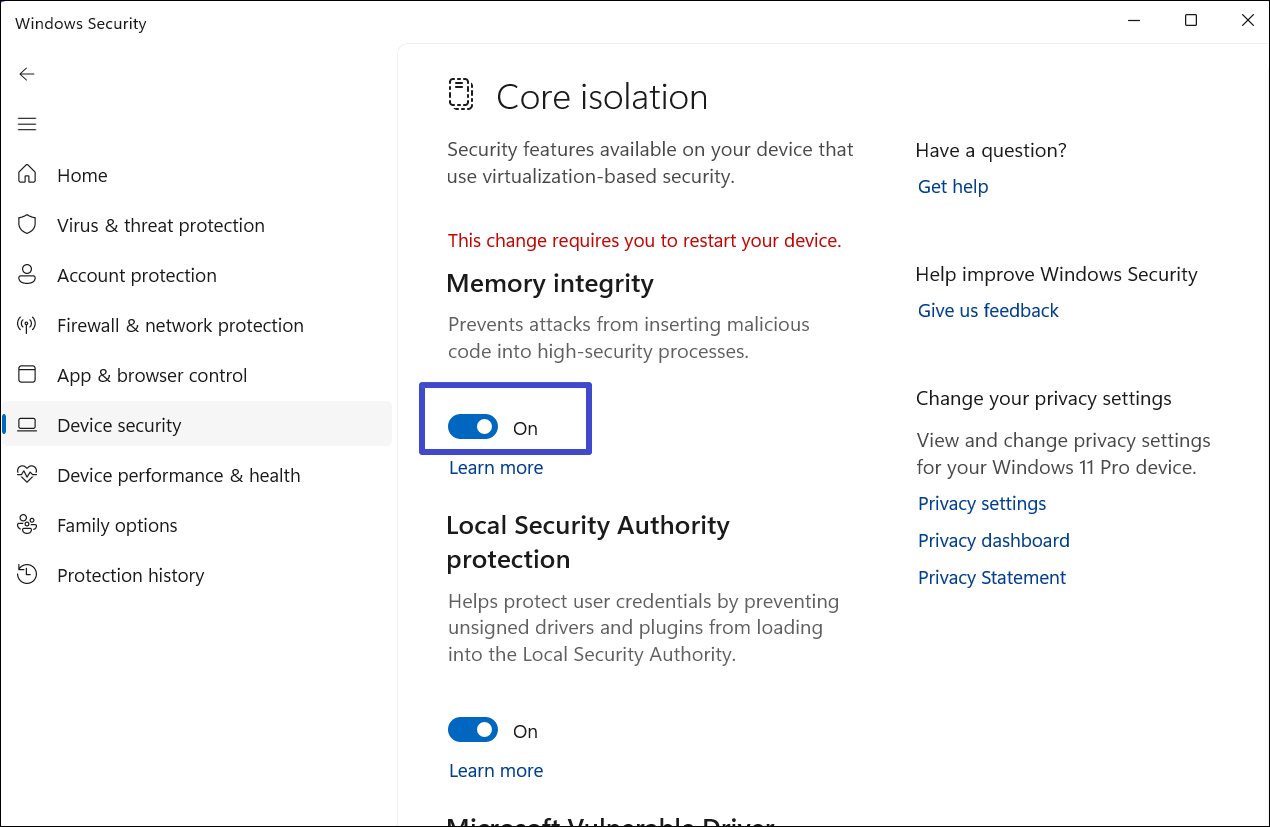View the Privacy dashboard
Screen dimensions: 1270x827
pos(993,540)
